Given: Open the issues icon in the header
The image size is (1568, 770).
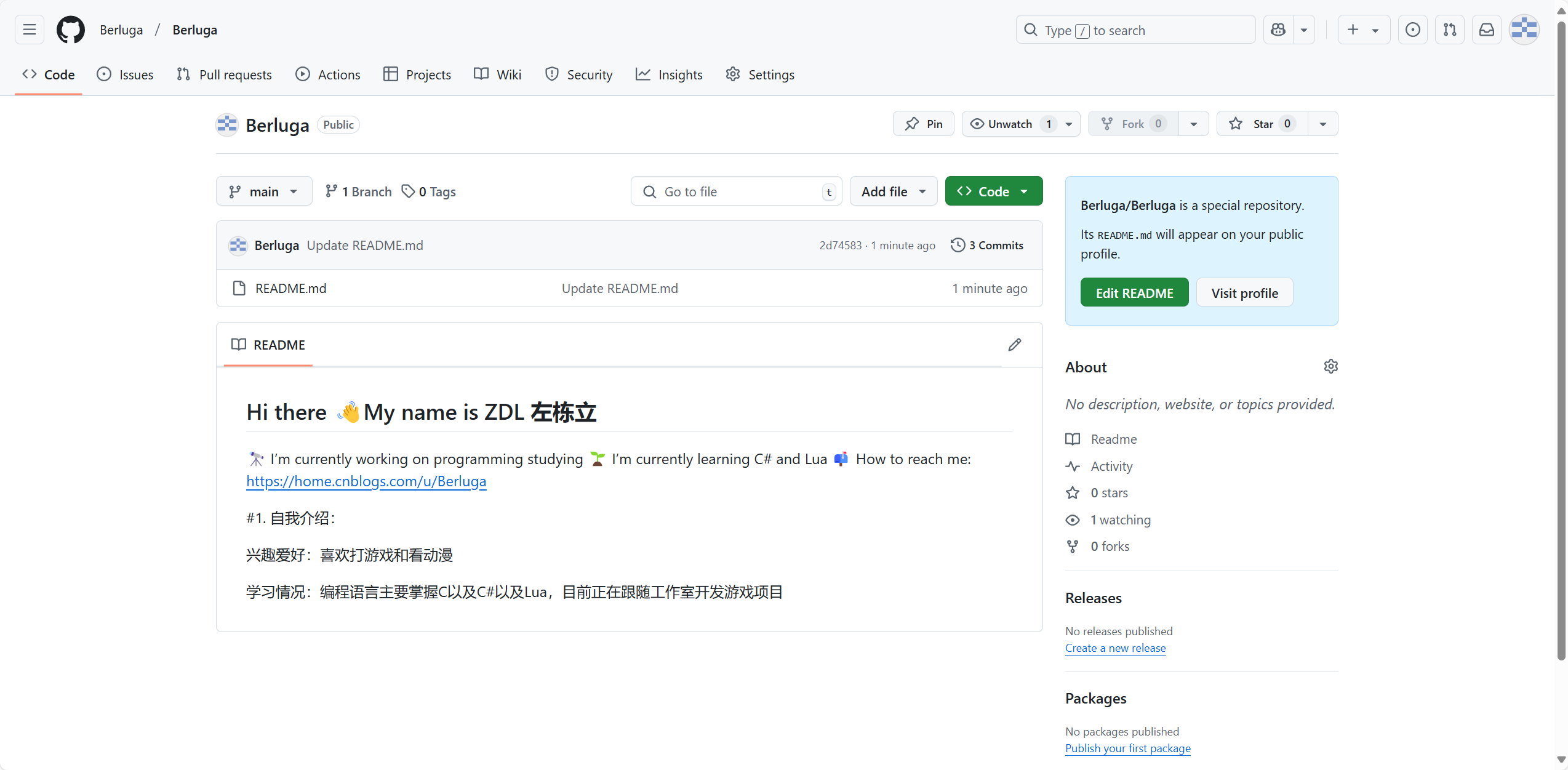Looking at the screenshot, I should click(x=1412, y=30).
